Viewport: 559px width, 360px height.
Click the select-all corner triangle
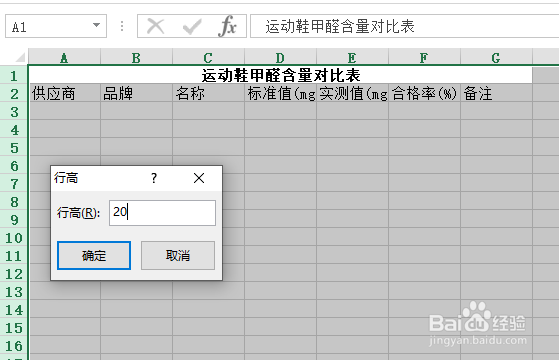pyautogui.click(x=20, y=57)
